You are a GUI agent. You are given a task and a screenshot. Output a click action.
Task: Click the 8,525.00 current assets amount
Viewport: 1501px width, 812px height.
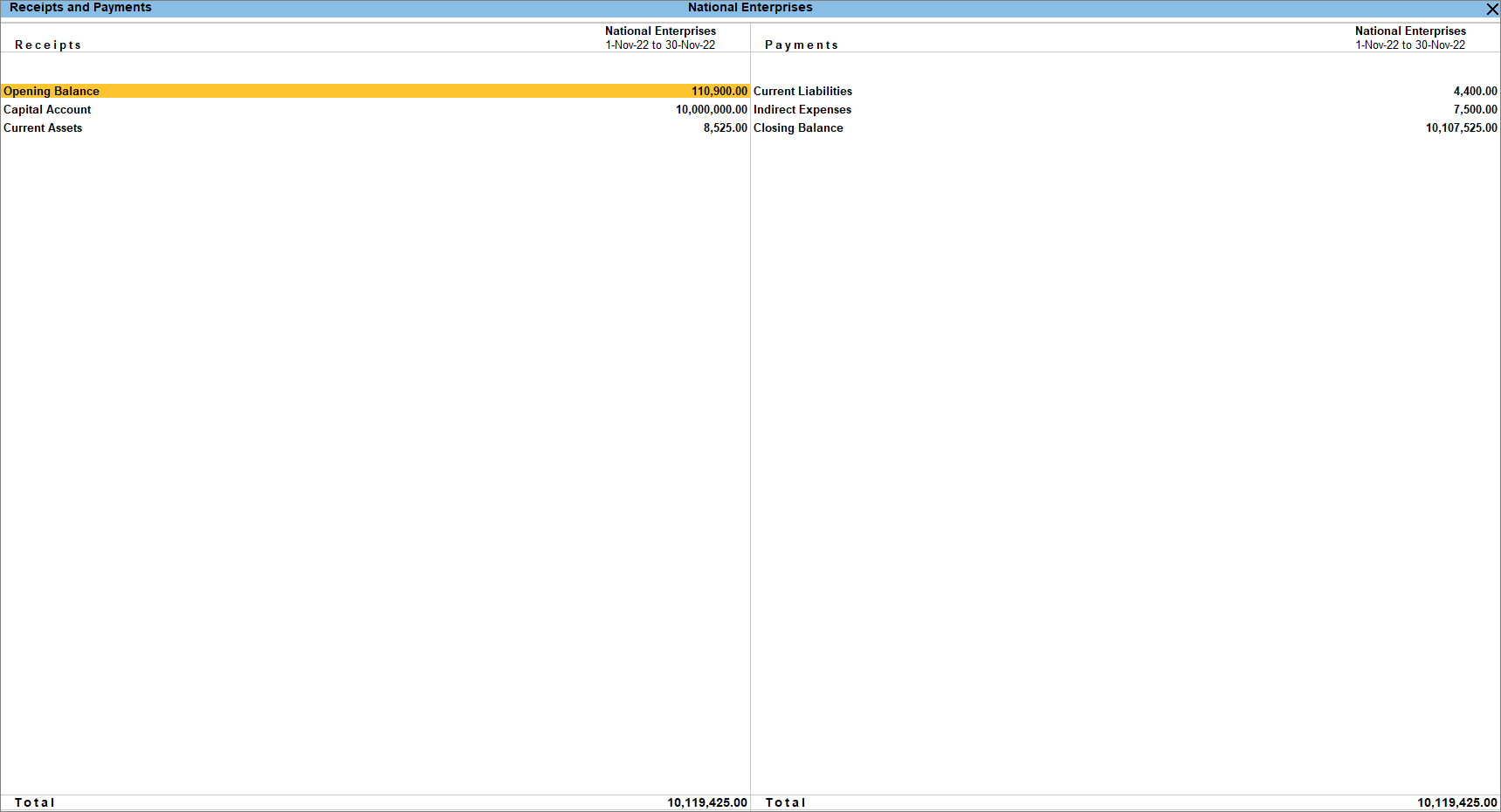tap(726, 127)
